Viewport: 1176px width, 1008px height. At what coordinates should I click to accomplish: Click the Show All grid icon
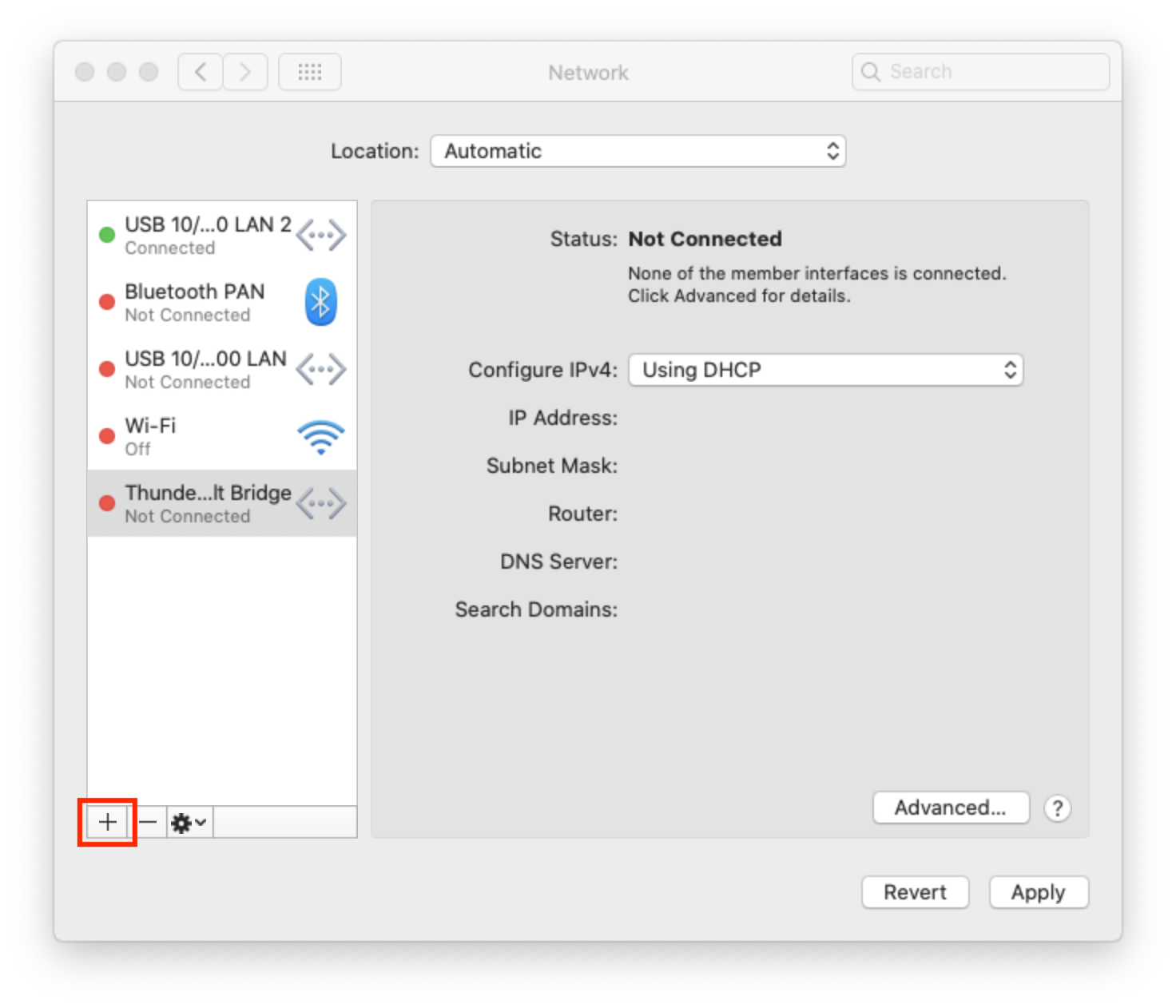click(310, 73)
